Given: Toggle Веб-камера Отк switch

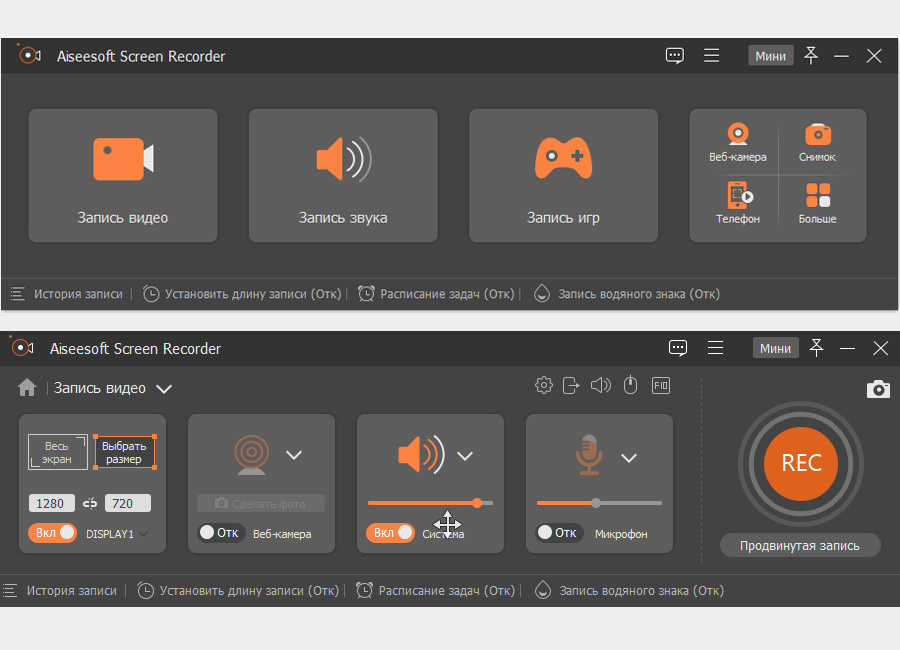Looking at the screenshot, I should tap(222, 533).
